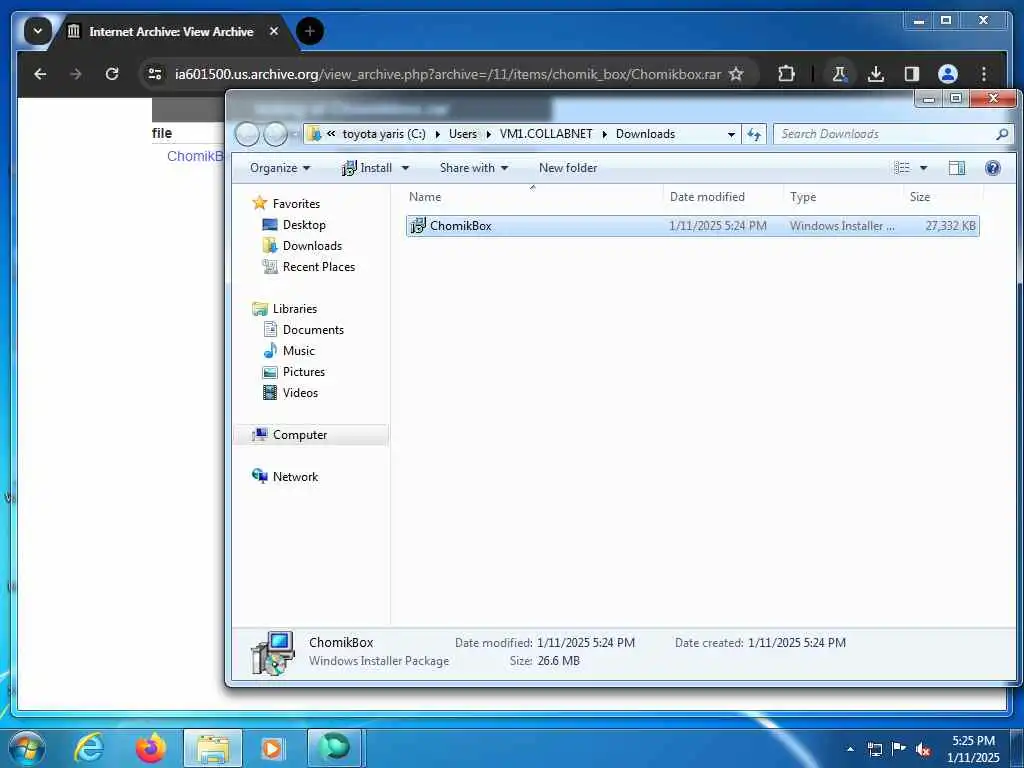This screenshot has width=1024, height=768.
Task: Click the Search Downloads box
Action: pos(893,134)
